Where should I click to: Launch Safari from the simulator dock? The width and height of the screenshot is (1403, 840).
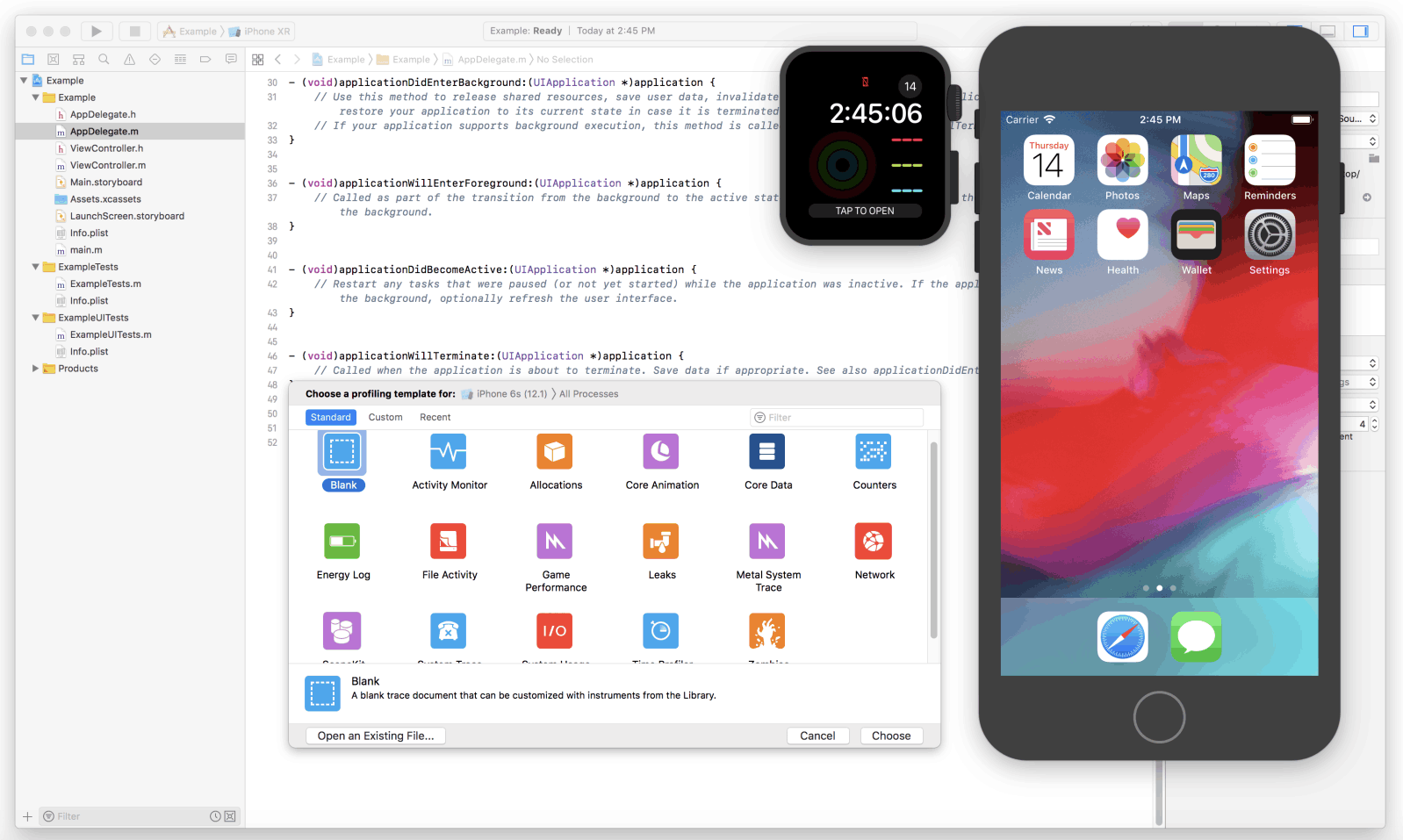tap(1122, 636)
